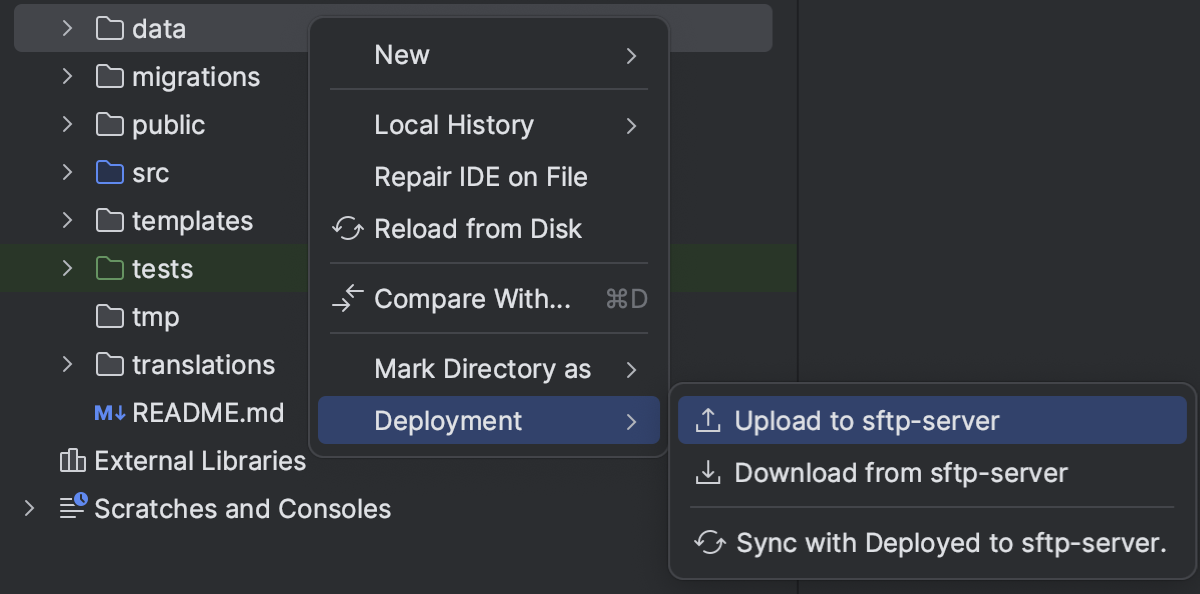Click the Markdown icon beside README.md
Viewport: 1200px width, 594px height.
[113, 412]
